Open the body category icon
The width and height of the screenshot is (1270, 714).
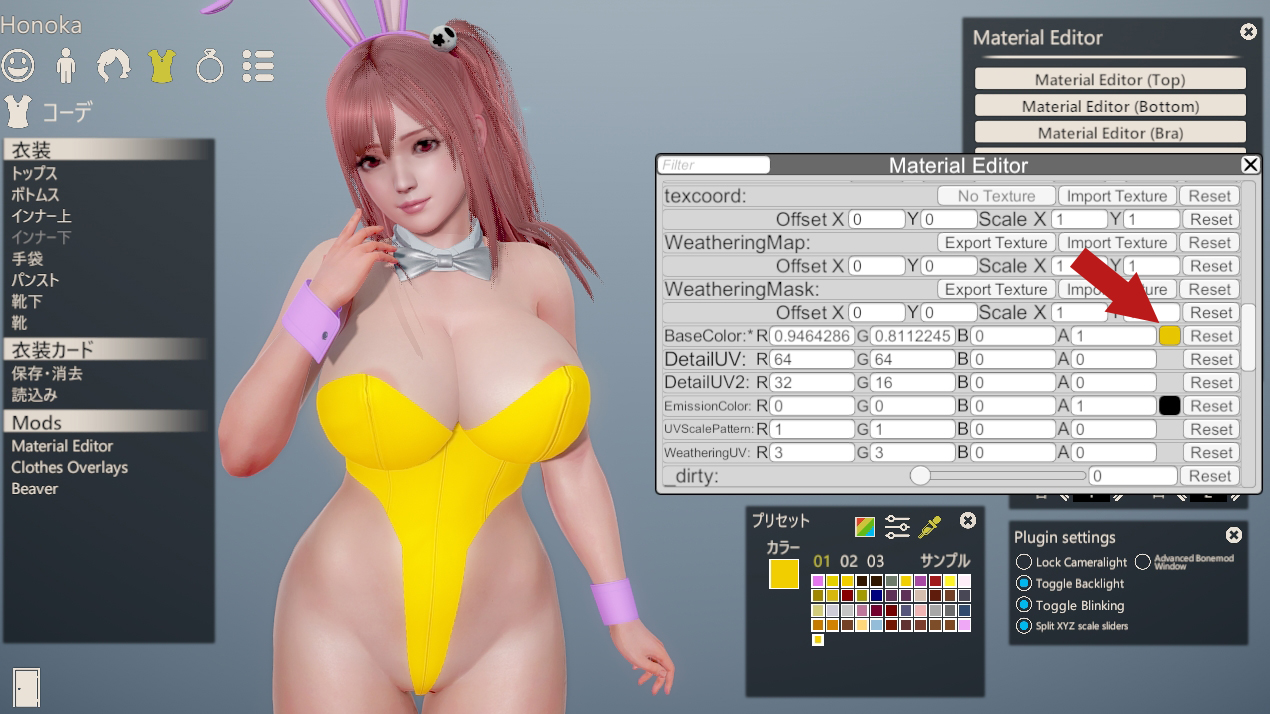pos(66,66)
